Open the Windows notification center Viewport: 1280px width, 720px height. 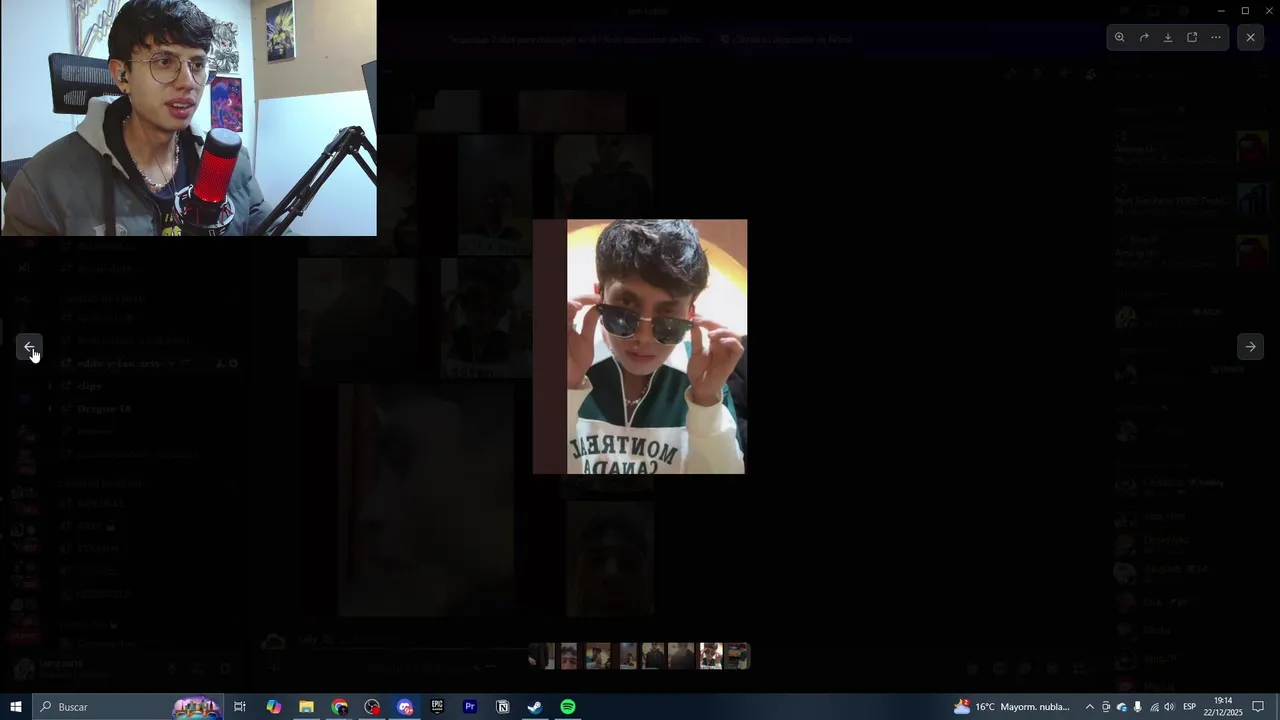coord(1259,707)
